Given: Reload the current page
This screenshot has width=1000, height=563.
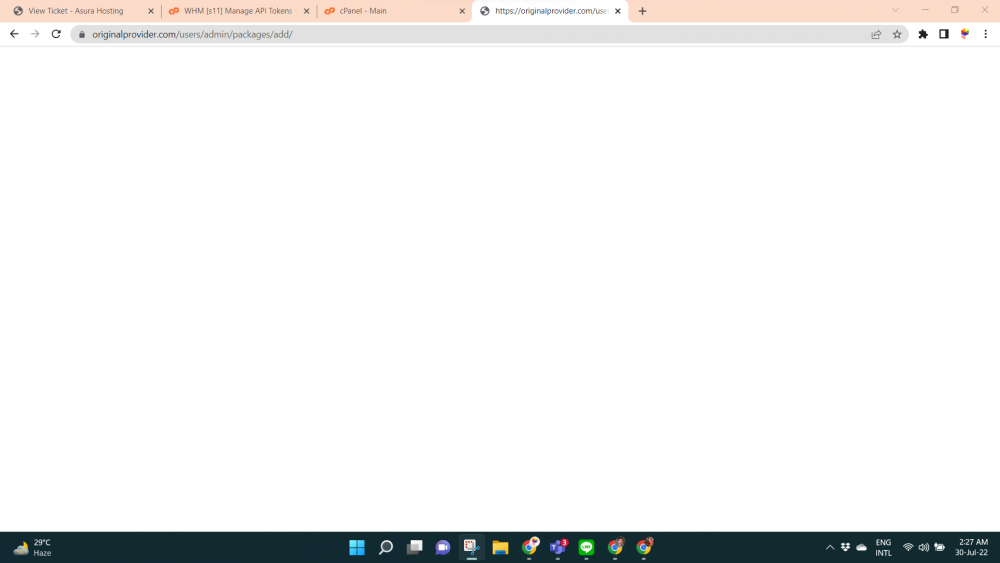Looking at the screenshot, I should coord(56,34).
